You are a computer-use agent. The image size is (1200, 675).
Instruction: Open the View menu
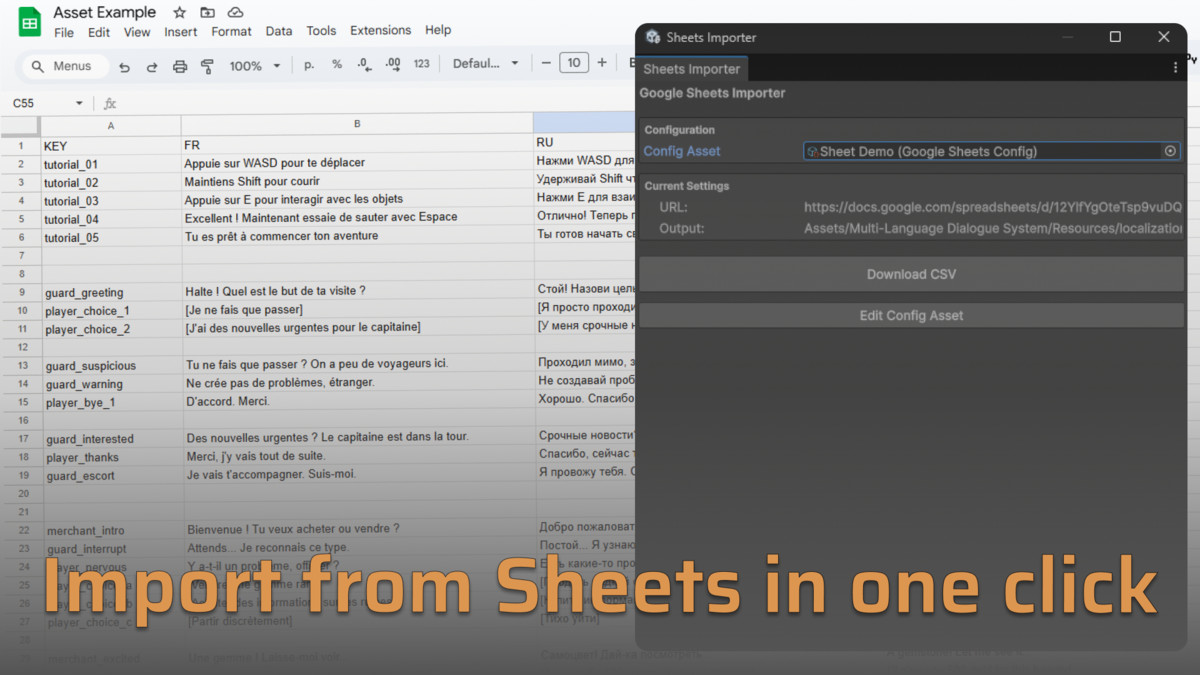(x=137, y=32)
